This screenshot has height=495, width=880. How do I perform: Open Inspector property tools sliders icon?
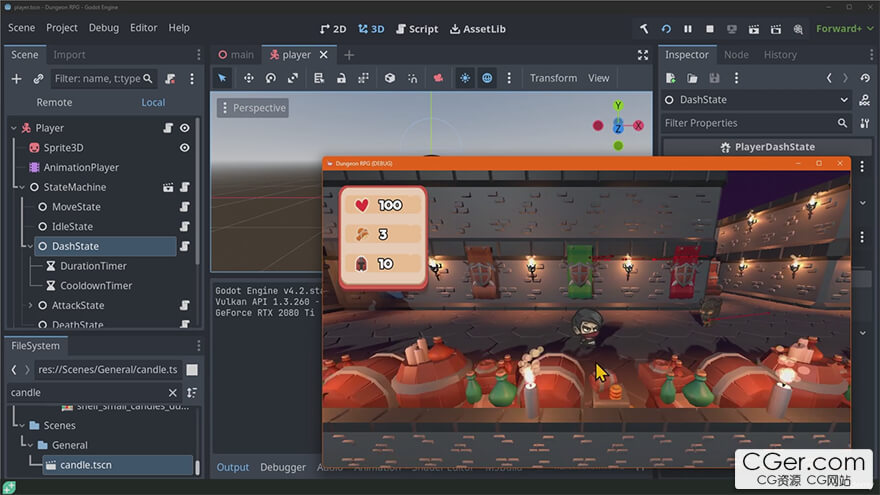click(864, 123)
